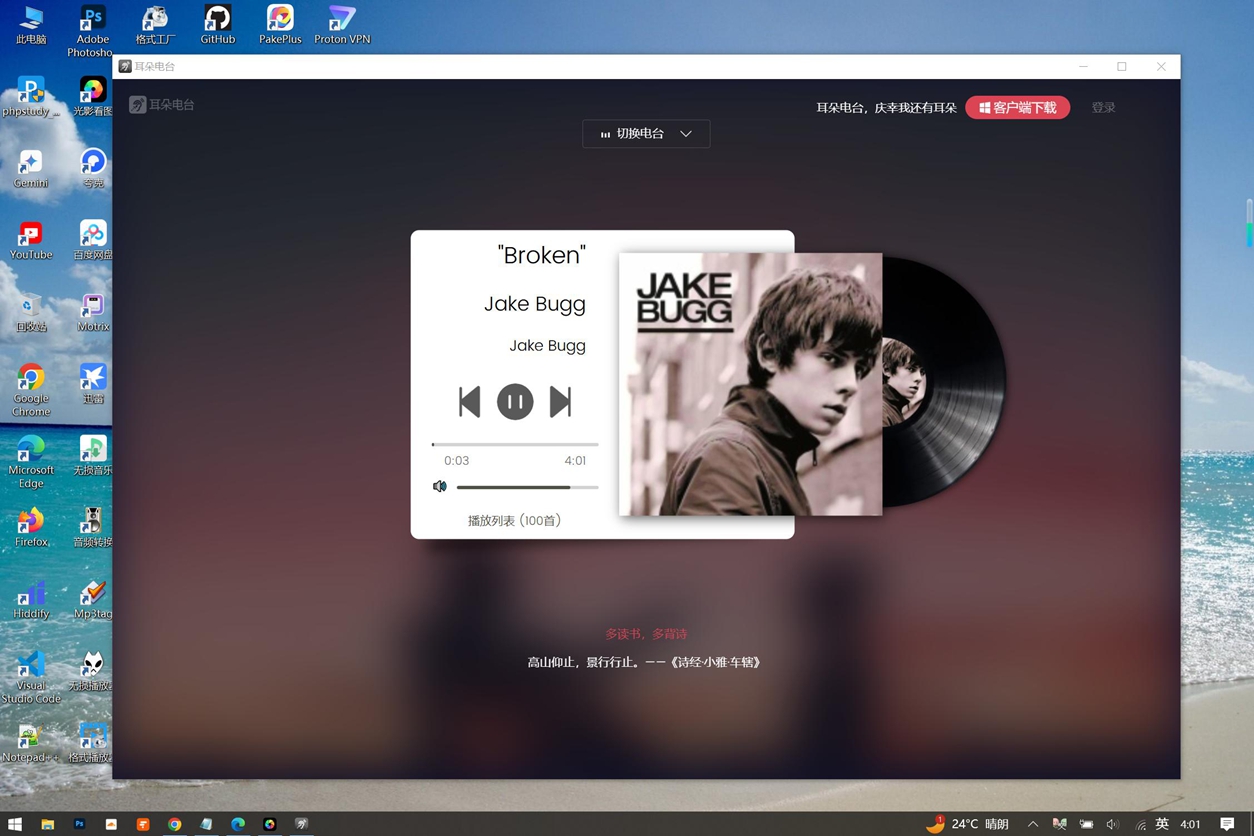Mute audio with the speaker icon

(x=439, y=486)
